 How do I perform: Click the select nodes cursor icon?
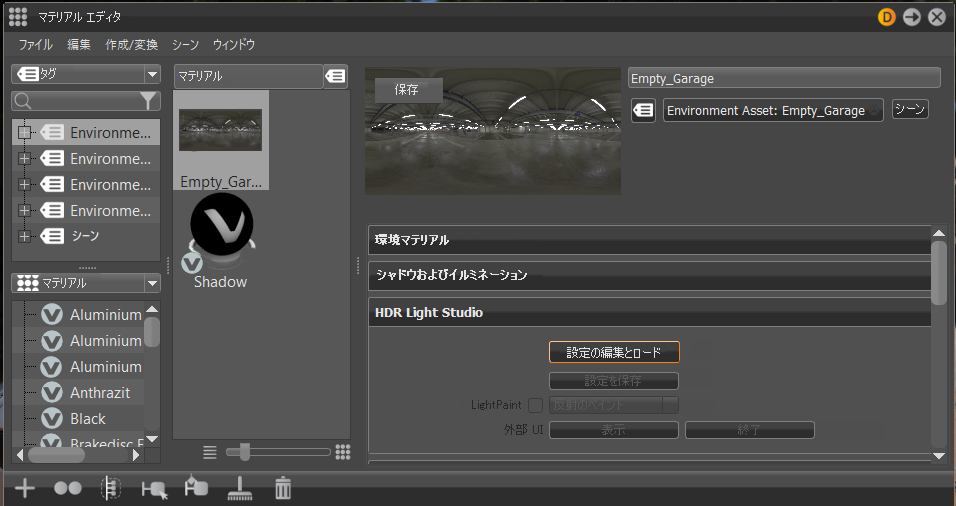[x=154, y=489]
